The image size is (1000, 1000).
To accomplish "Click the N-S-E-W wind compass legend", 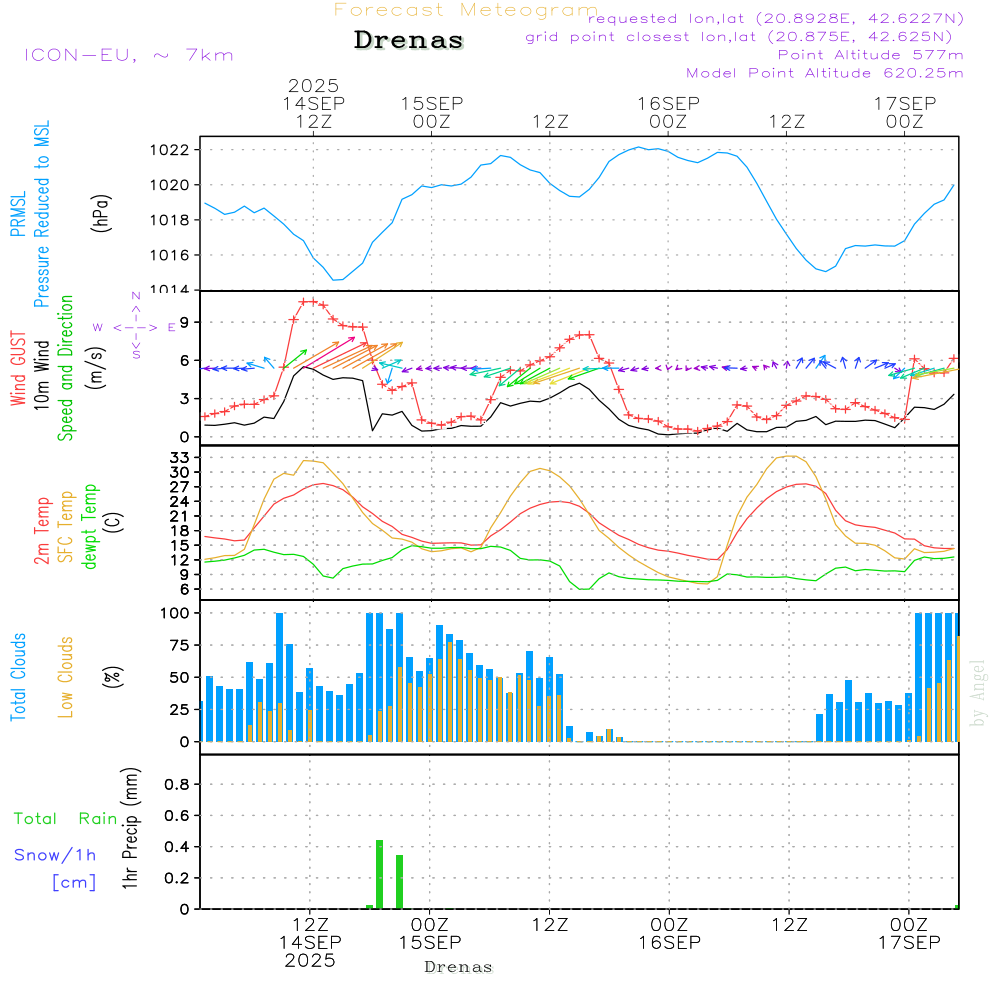I will pos(135,327).
